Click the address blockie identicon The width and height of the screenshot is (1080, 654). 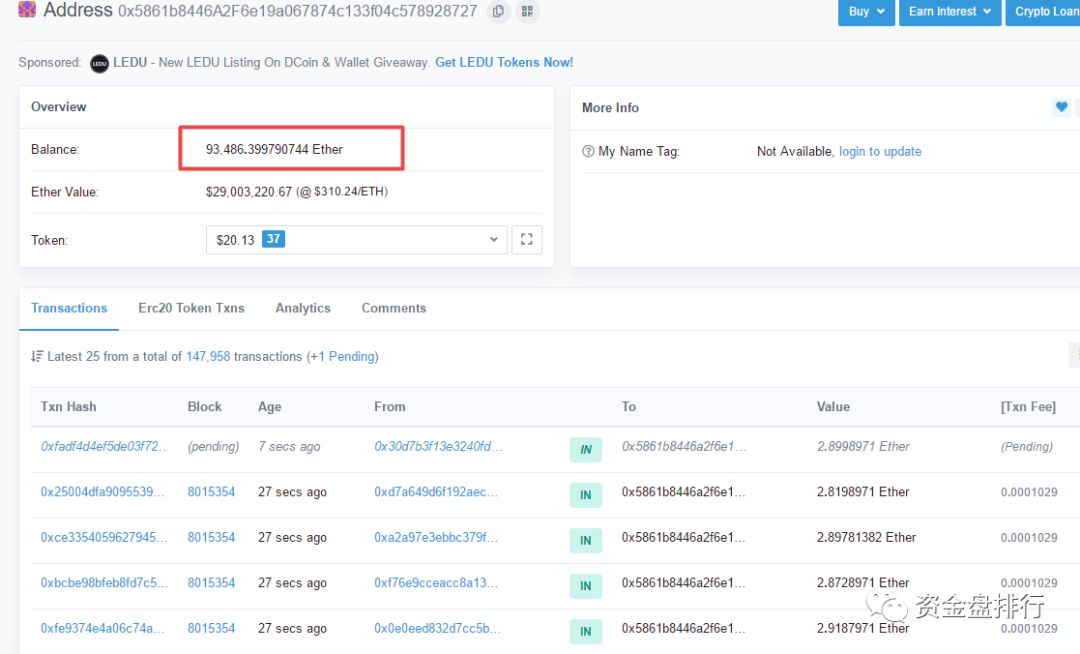tap(27, 10)
